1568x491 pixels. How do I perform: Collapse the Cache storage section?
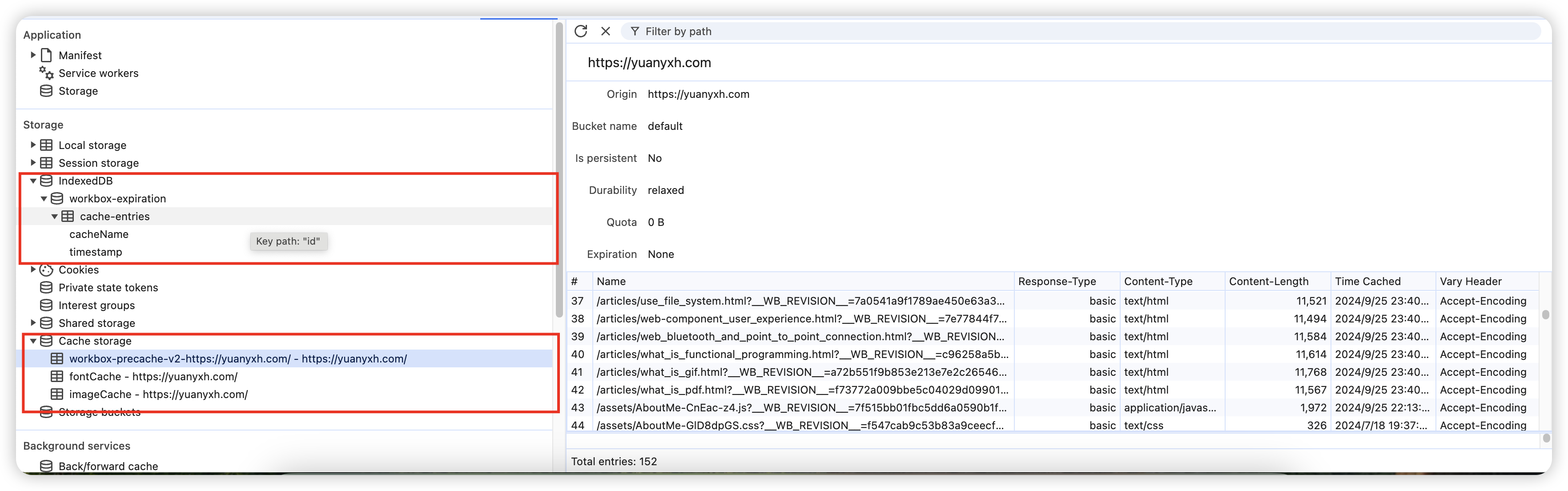[x=33, y=341]
